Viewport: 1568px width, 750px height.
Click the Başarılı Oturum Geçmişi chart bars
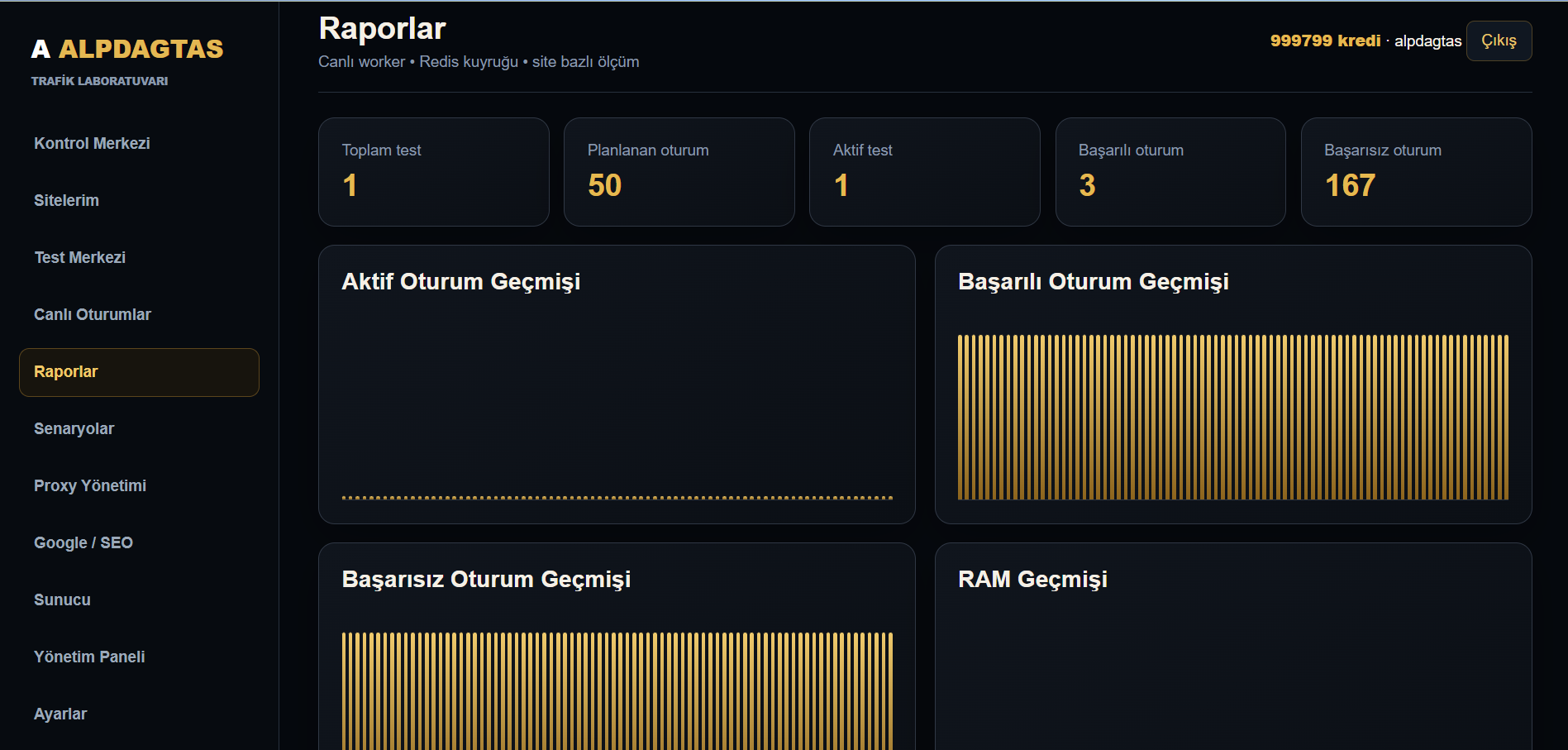1233,418
